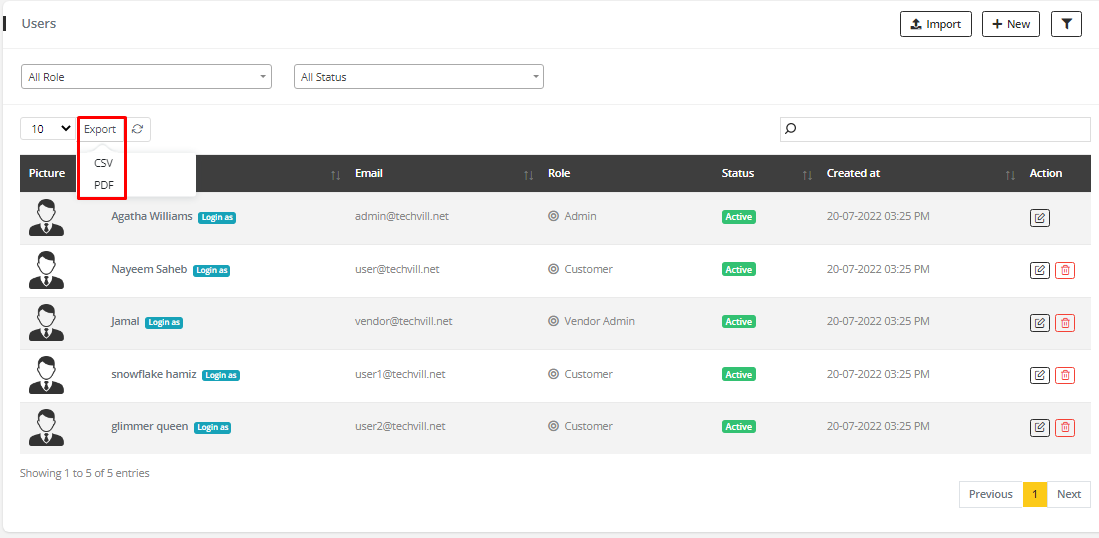Viewport: 1099px width, 538px height.
Task: Go to Previous page
Action: pos(990,495)
